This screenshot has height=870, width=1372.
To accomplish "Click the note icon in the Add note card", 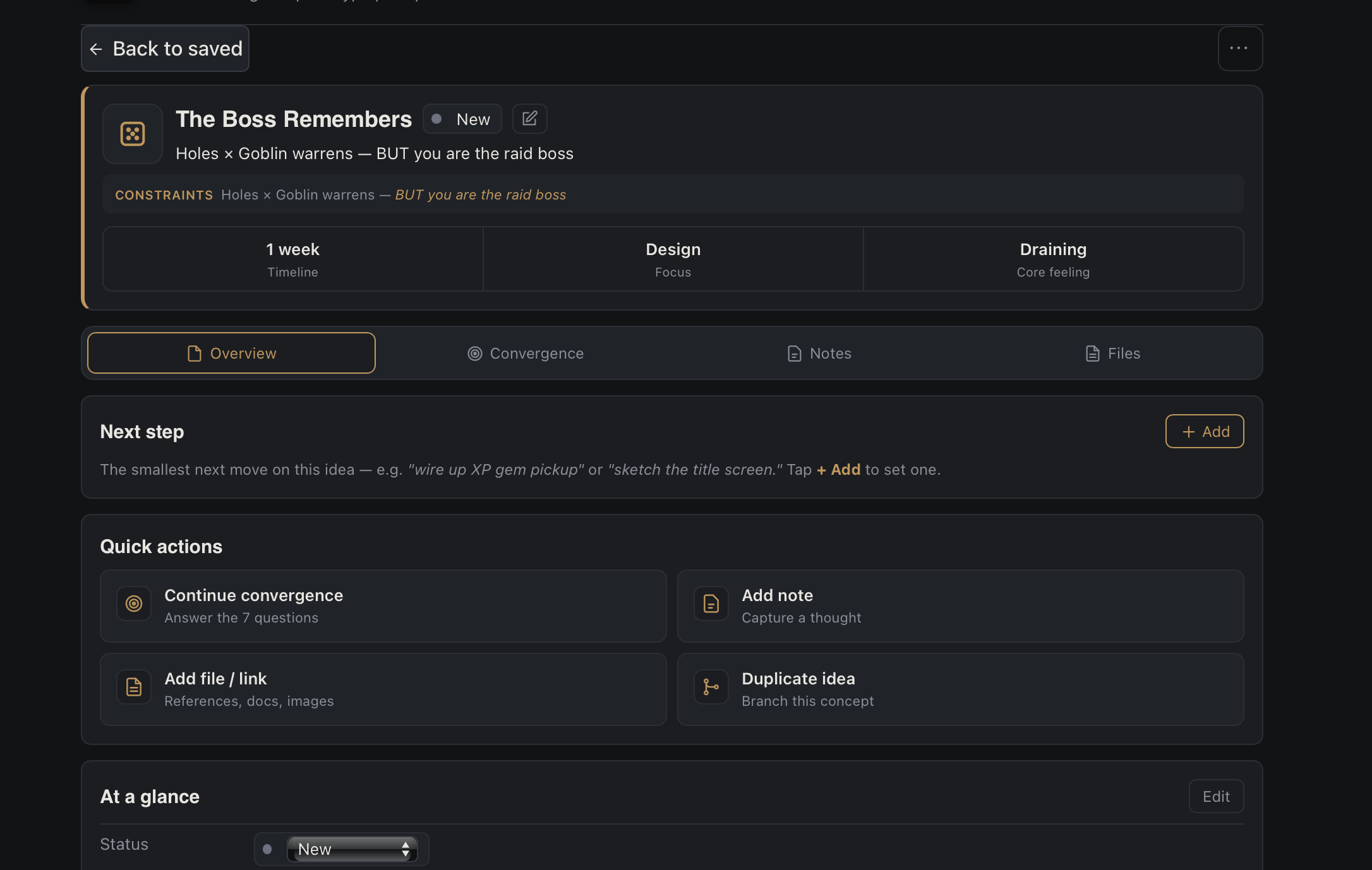I will tap(711, 604).
